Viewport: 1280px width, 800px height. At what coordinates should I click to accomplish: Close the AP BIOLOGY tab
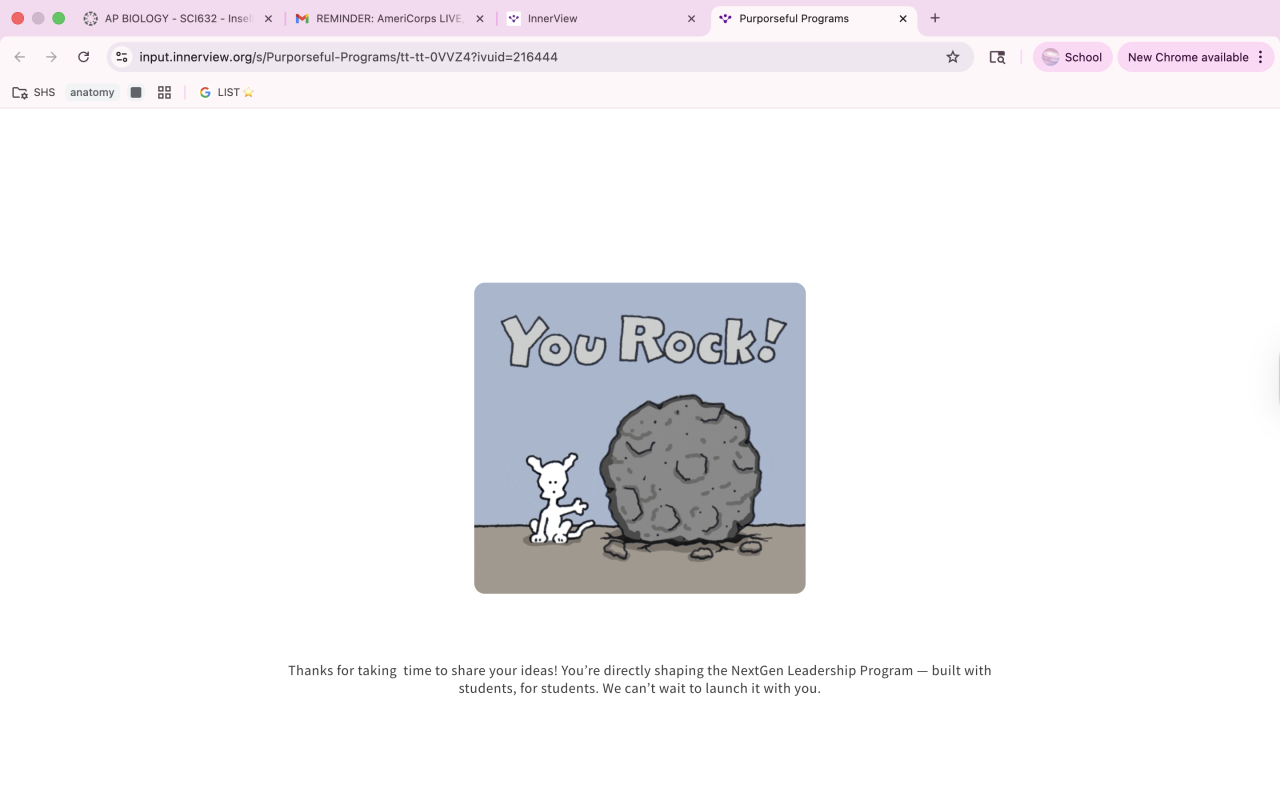pyautogui.click(x=268, y=18)
